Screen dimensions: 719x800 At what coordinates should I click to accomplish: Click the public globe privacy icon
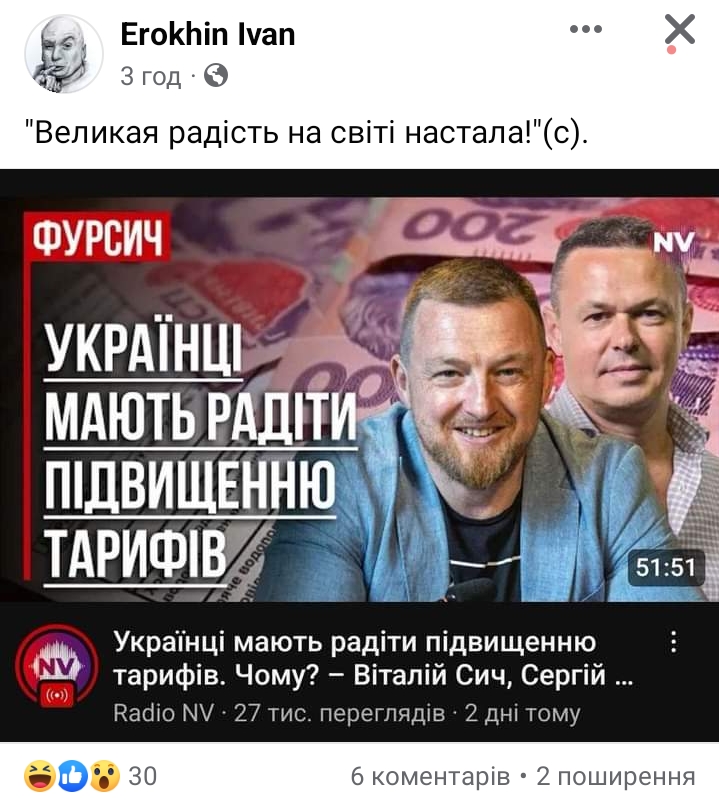click(x=216, y=76)
